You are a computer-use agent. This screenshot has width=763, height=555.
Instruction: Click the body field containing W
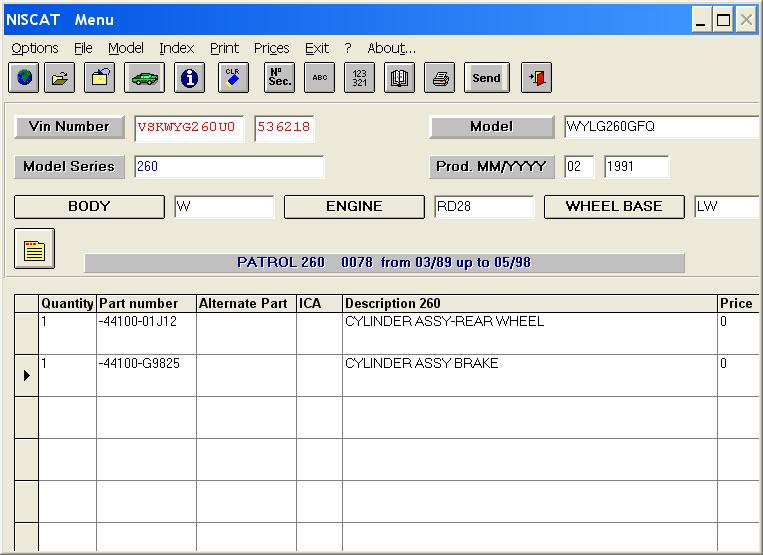click(224, 207)
